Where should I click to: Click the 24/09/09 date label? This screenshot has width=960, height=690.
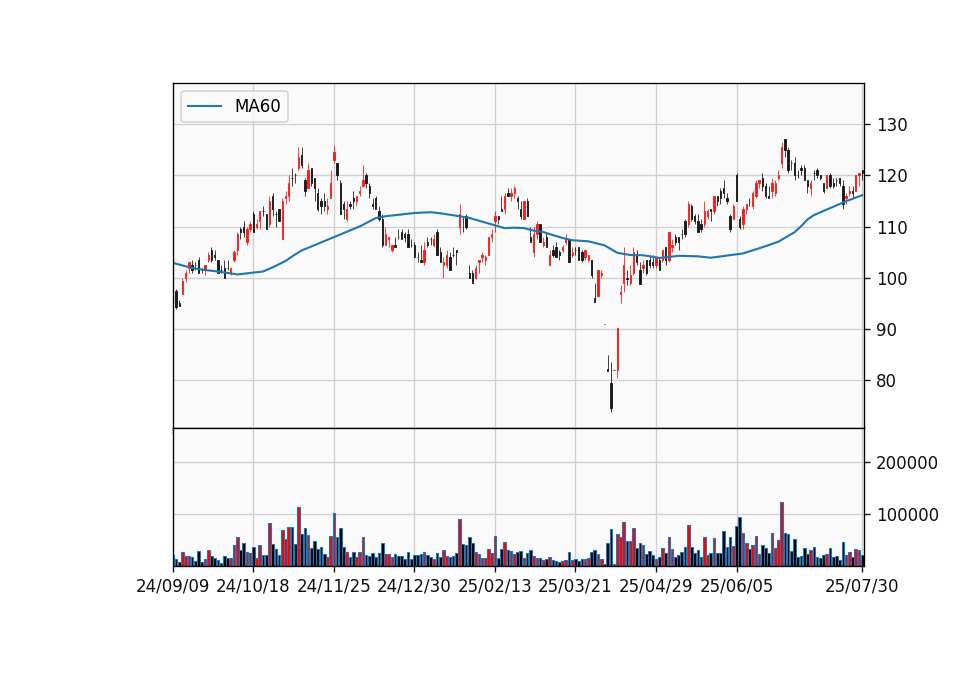pos(173,586)
